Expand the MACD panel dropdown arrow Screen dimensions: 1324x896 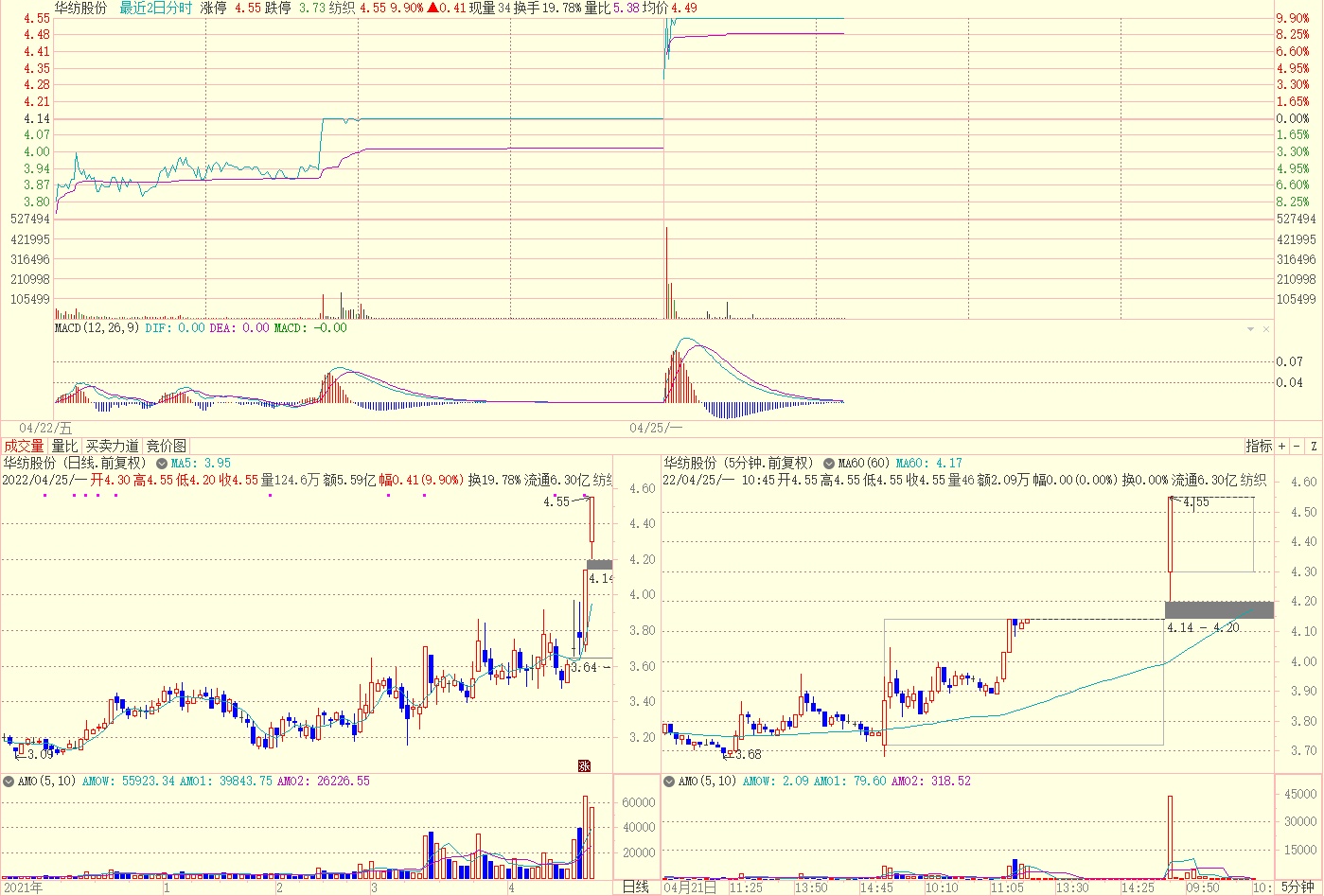click(x=1251, y=329)
